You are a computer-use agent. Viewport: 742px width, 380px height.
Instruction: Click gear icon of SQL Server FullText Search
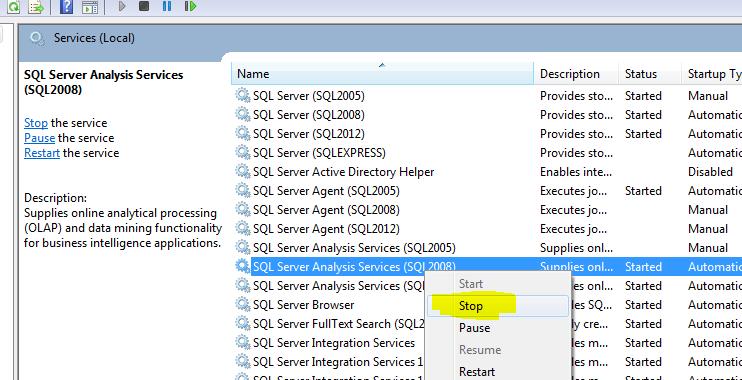click(x=243, y=324)
